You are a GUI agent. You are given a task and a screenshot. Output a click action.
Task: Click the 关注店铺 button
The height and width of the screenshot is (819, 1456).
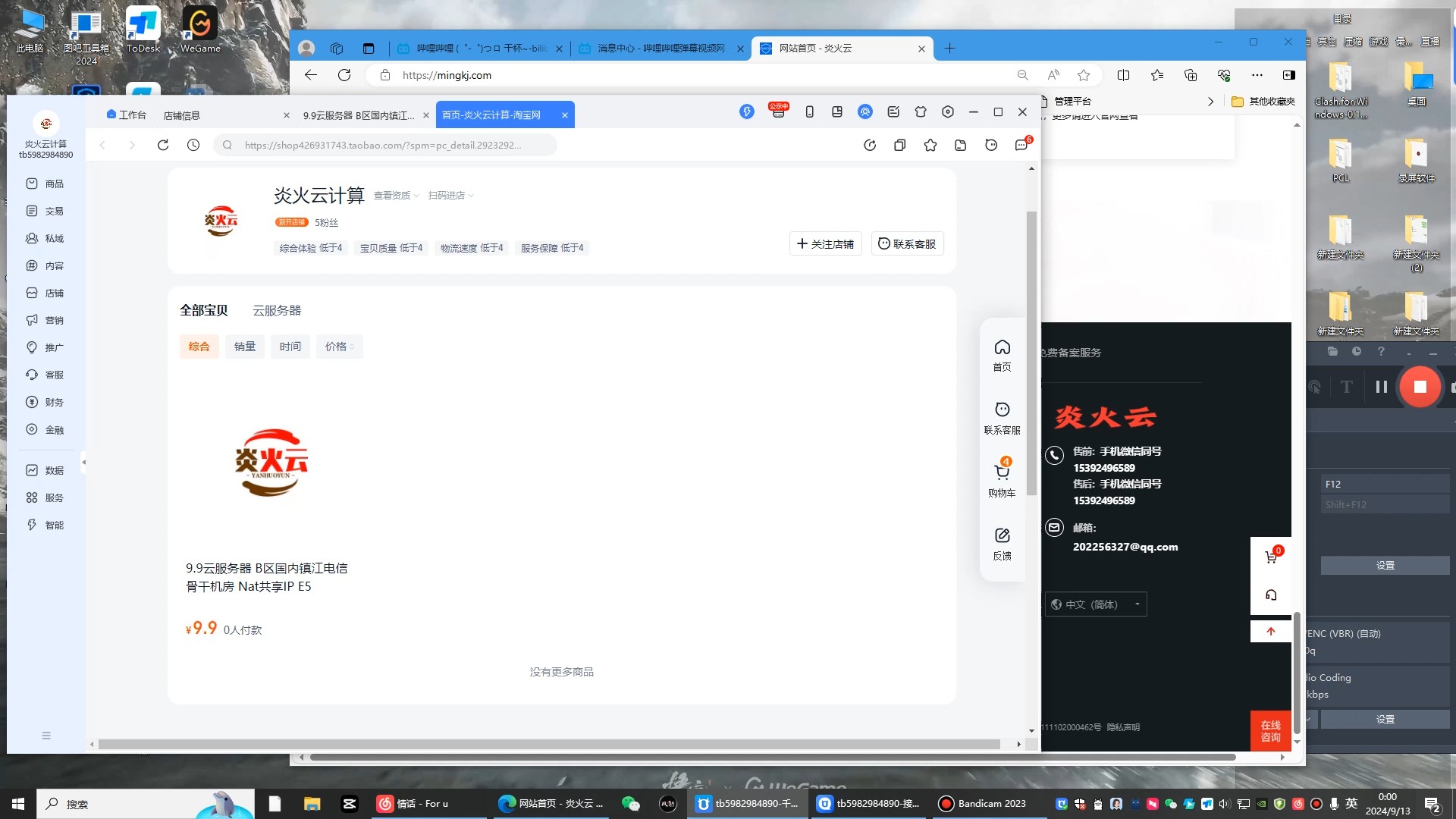pyautogui.click(x=825, y=244)
